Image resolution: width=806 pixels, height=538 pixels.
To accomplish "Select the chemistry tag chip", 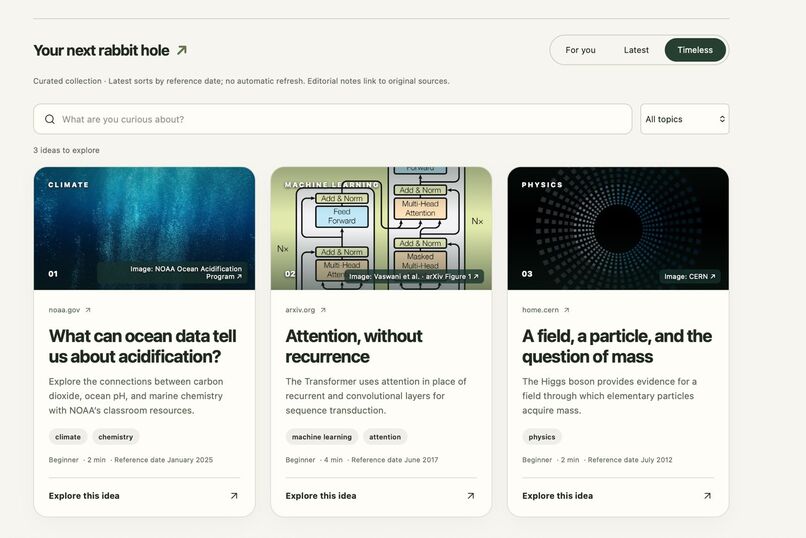I will 116,437.
